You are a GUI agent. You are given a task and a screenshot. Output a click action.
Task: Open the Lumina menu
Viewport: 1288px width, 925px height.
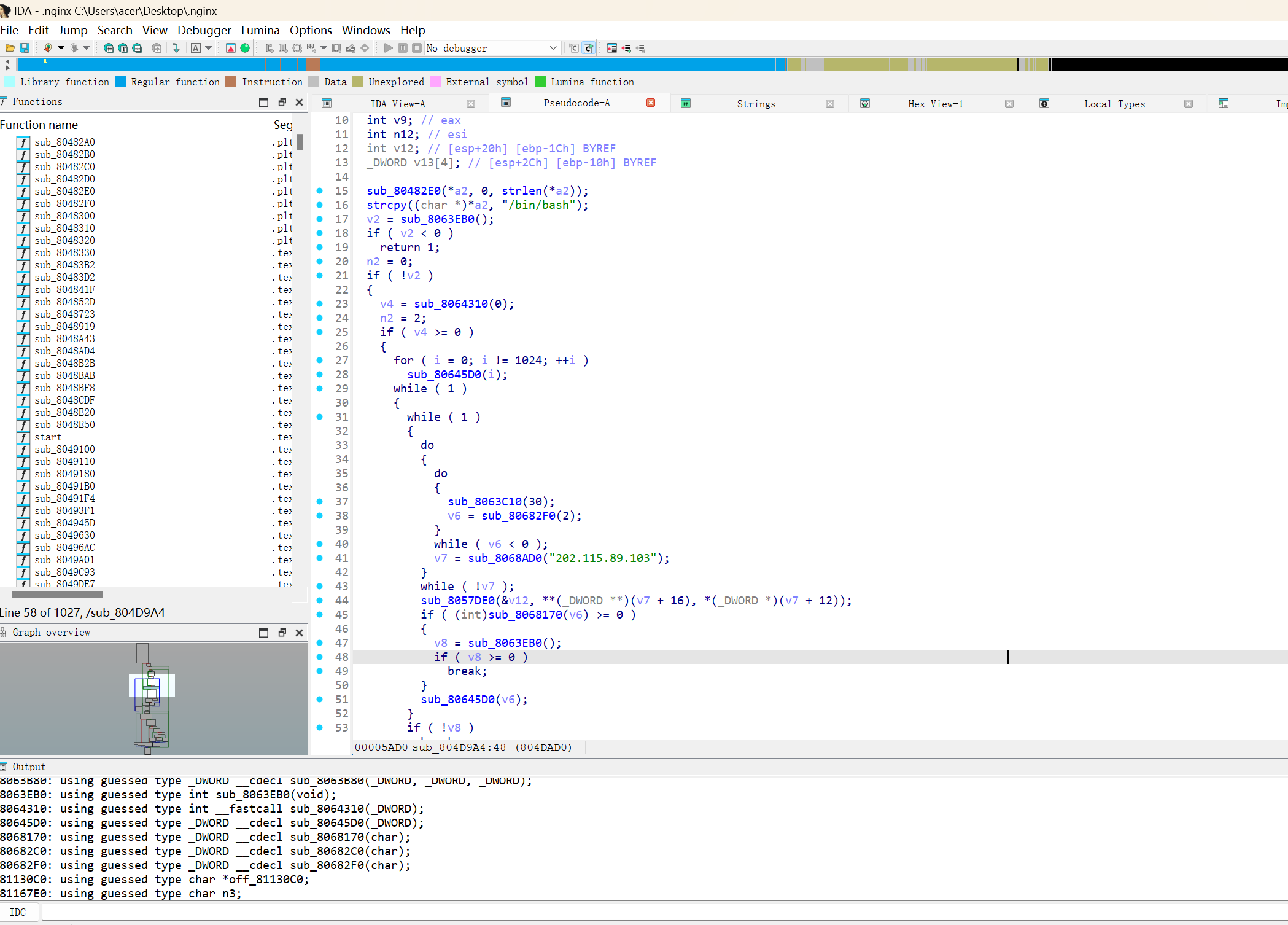(260, 30)
